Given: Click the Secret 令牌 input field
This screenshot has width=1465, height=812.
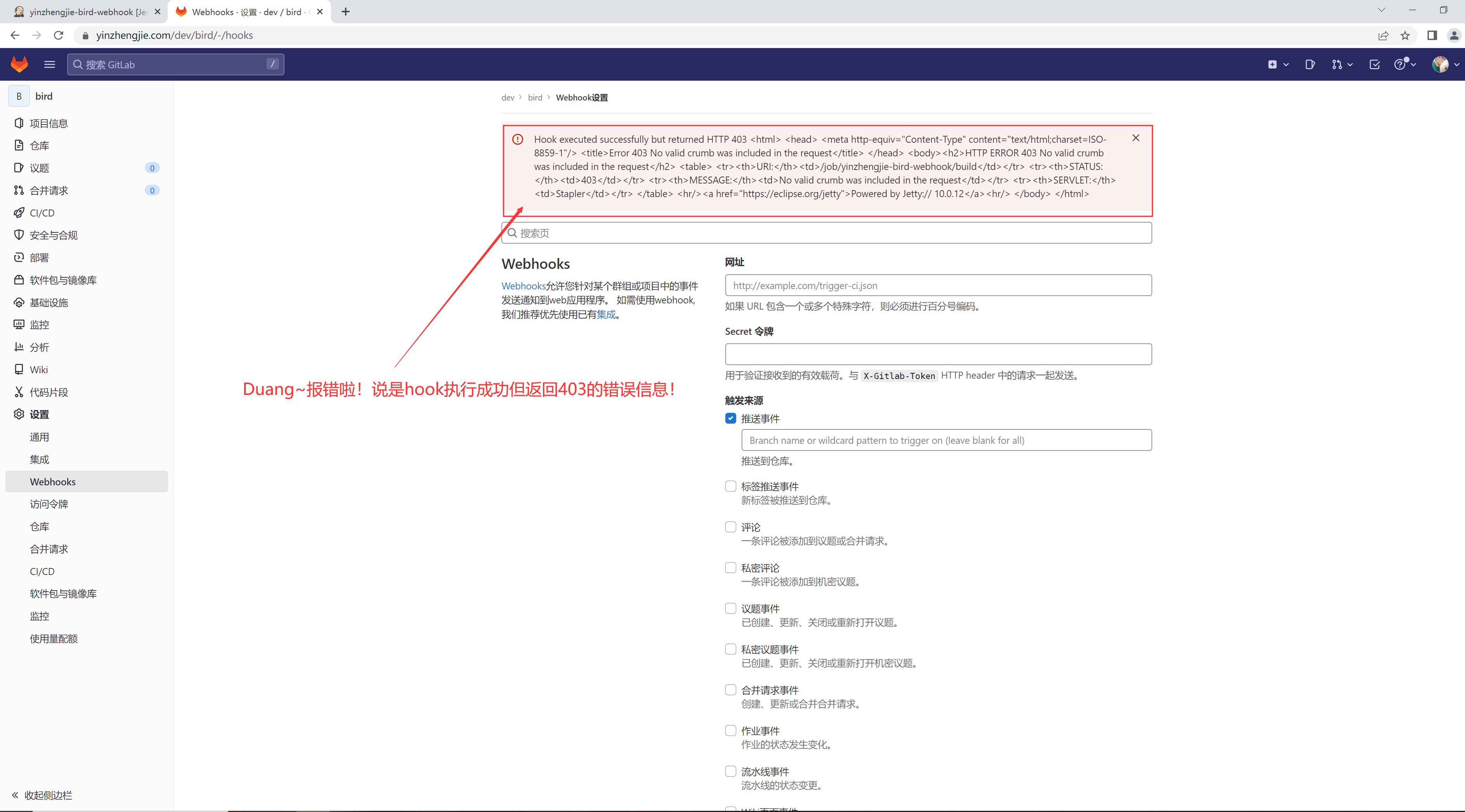Looking at the screenshot, I should pos(938,354).
